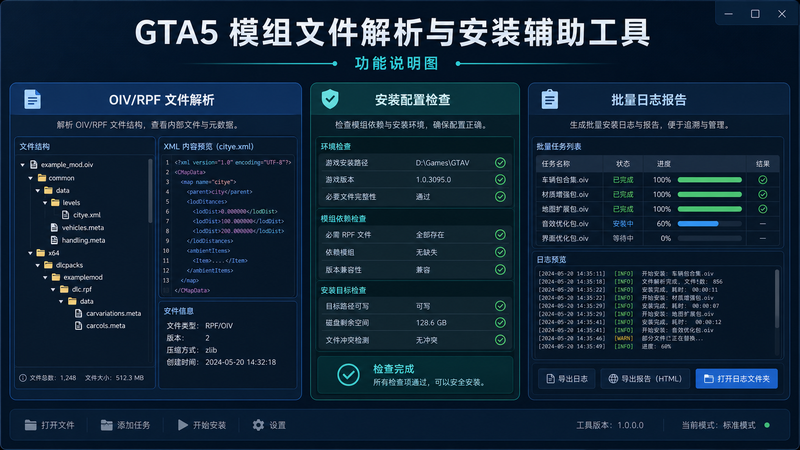Collapse the x64 folder node

(31, 253)
